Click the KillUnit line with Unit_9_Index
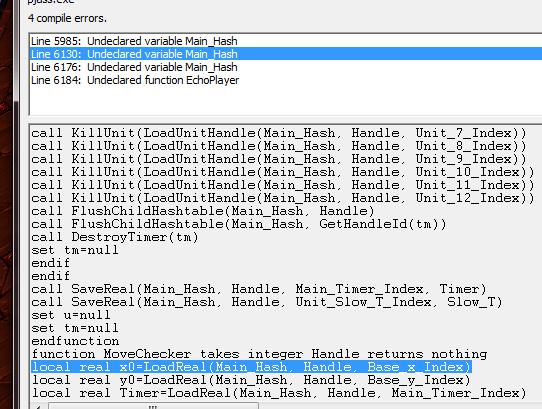Screen dimensions: 542x409 point(279,159)
